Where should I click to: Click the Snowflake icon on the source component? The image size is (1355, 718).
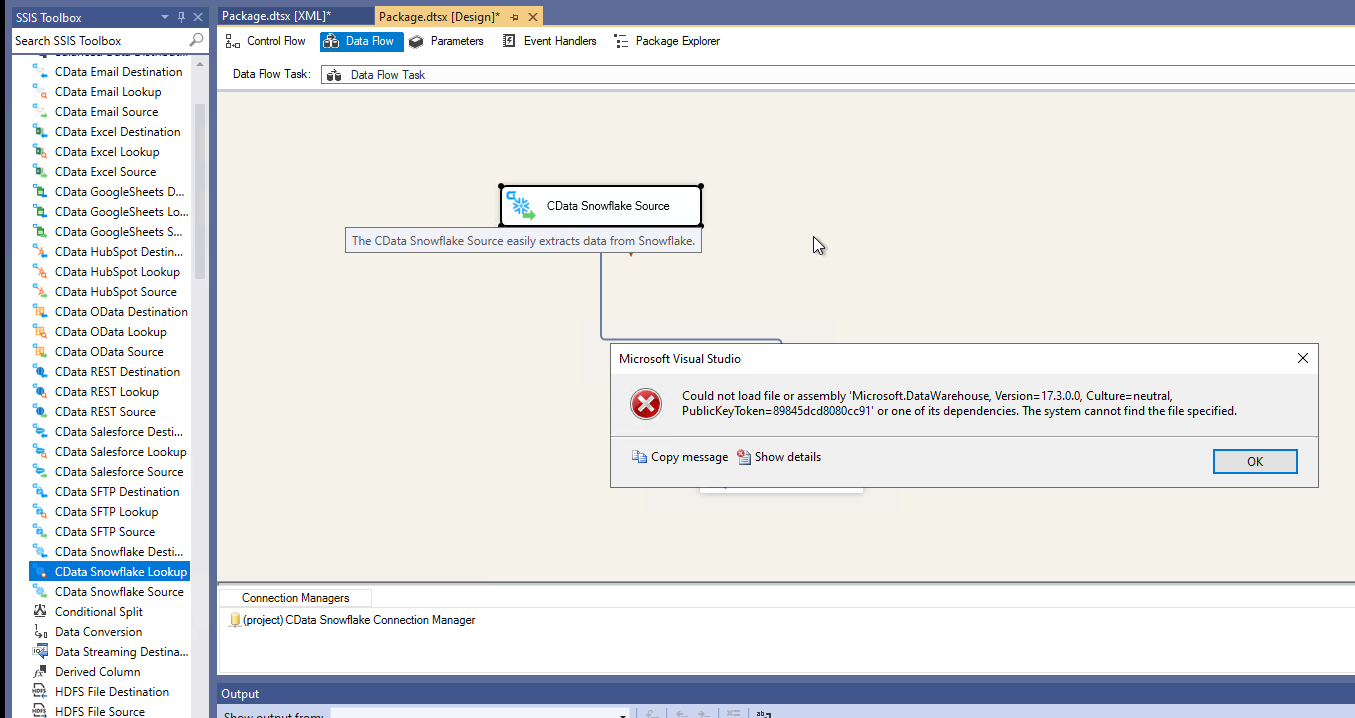coord(521,206)
